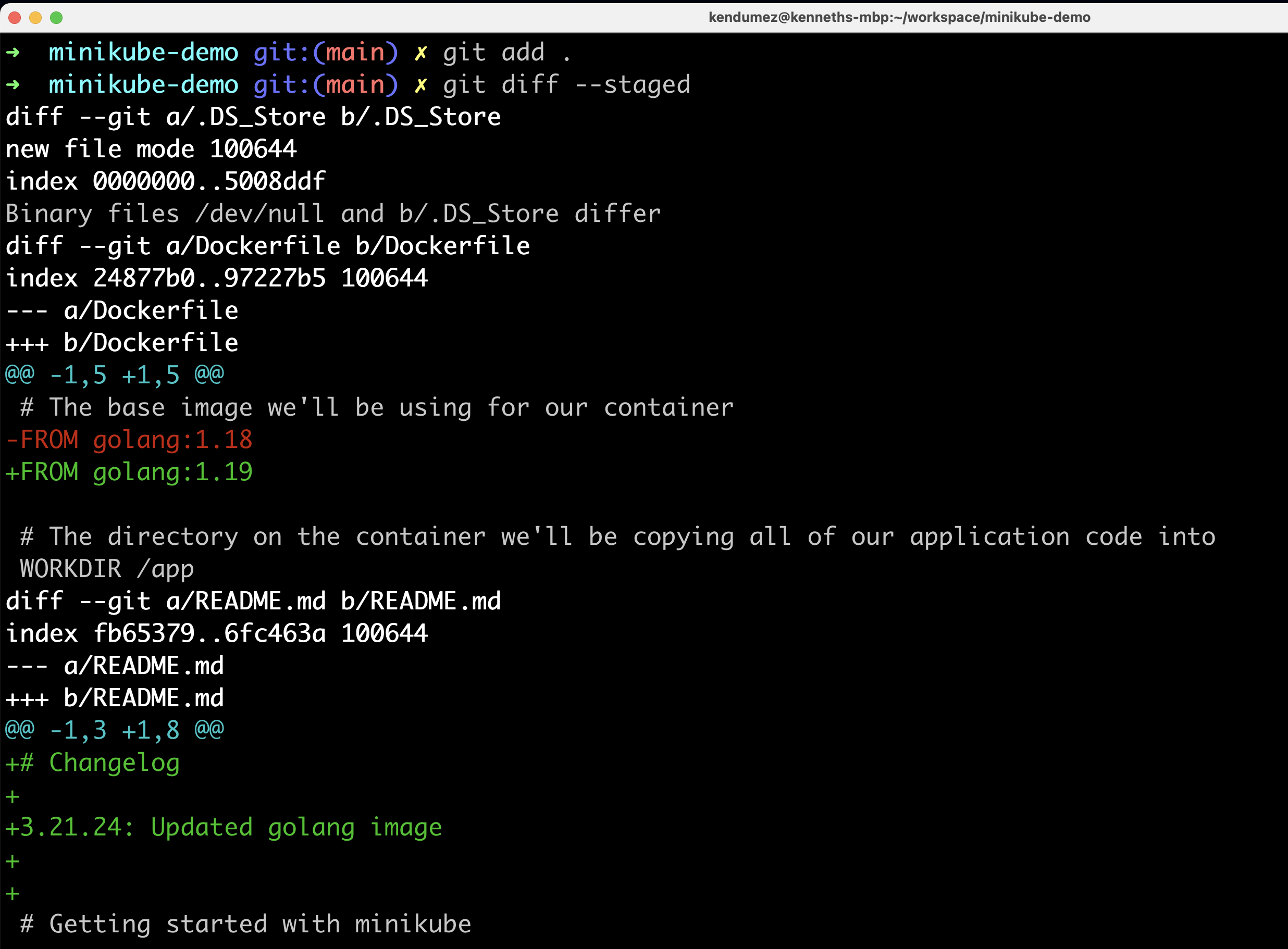Click the second prompt arrow icon
The width and height of the screenshot is (1288, 949).
(14, 84)
